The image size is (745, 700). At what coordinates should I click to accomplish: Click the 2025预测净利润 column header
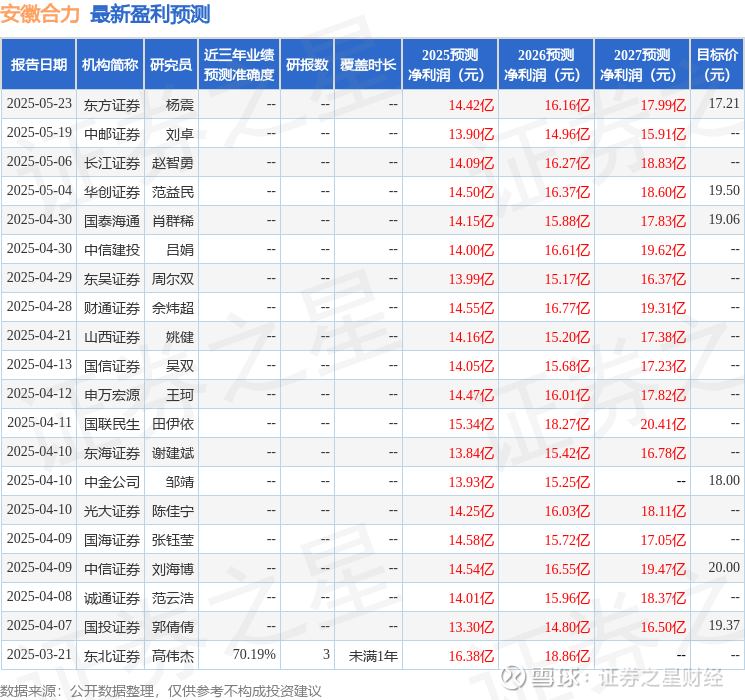pyautogui.click(x=450, y=64)
